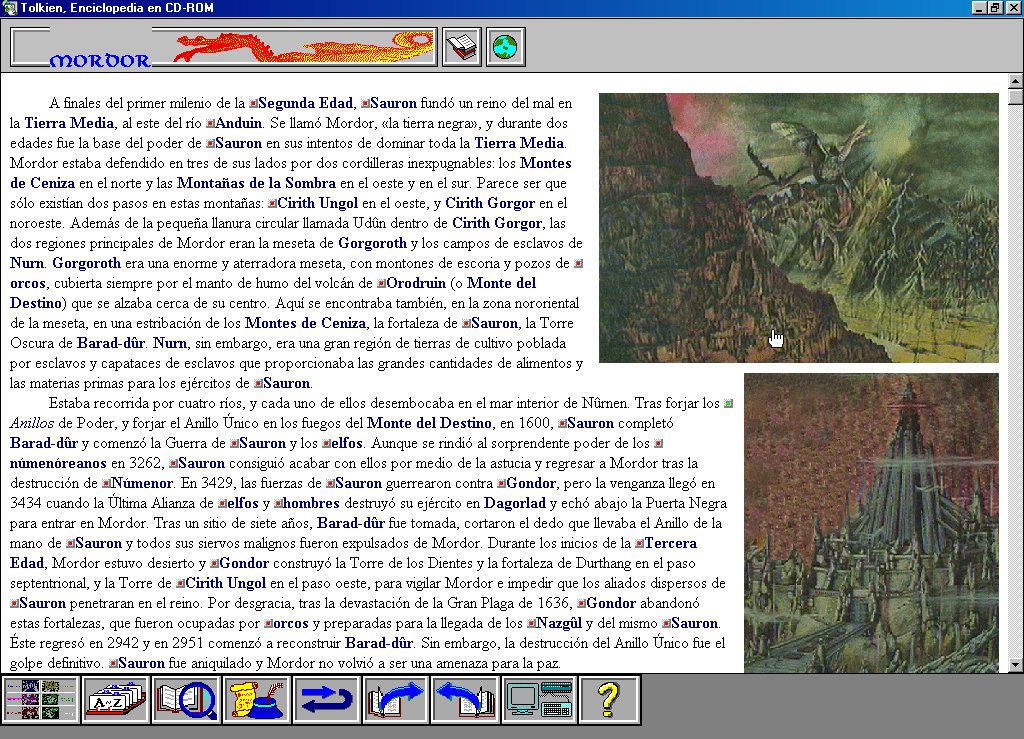This screenshot has width=1024, height=739.
Task: Open the Orodruin entry link
Action: (415, 283)
